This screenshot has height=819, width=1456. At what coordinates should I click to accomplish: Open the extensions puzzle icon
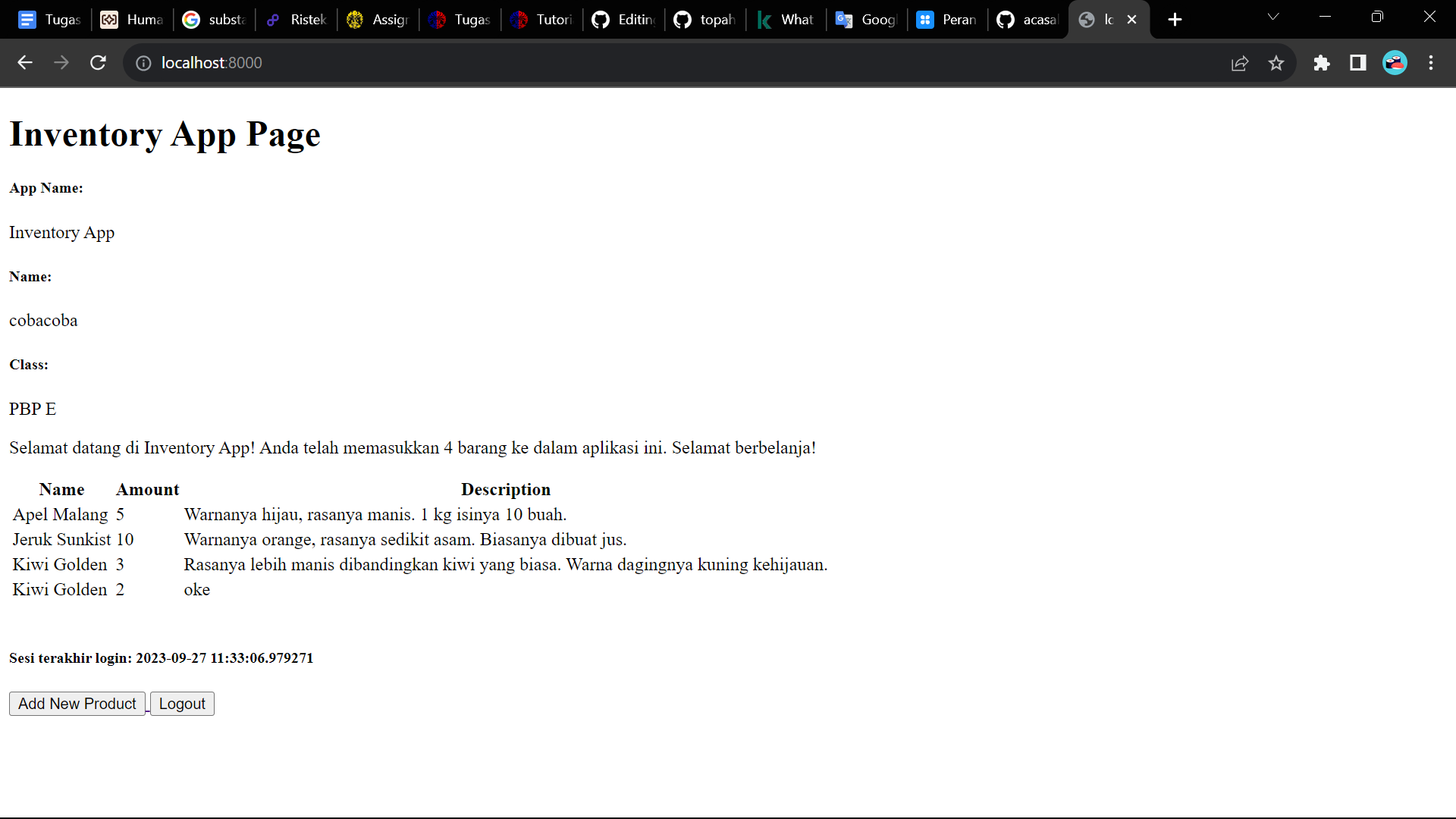1322,63
